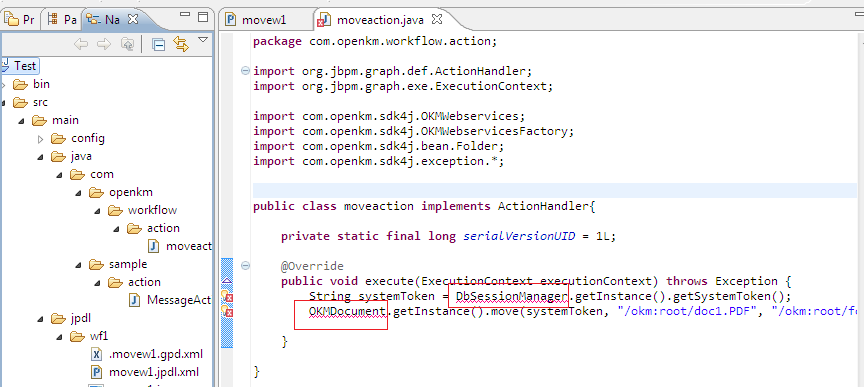Select the src folder icon
The height and width of the screenshot is (387, 864).
[x=20, y=103]
